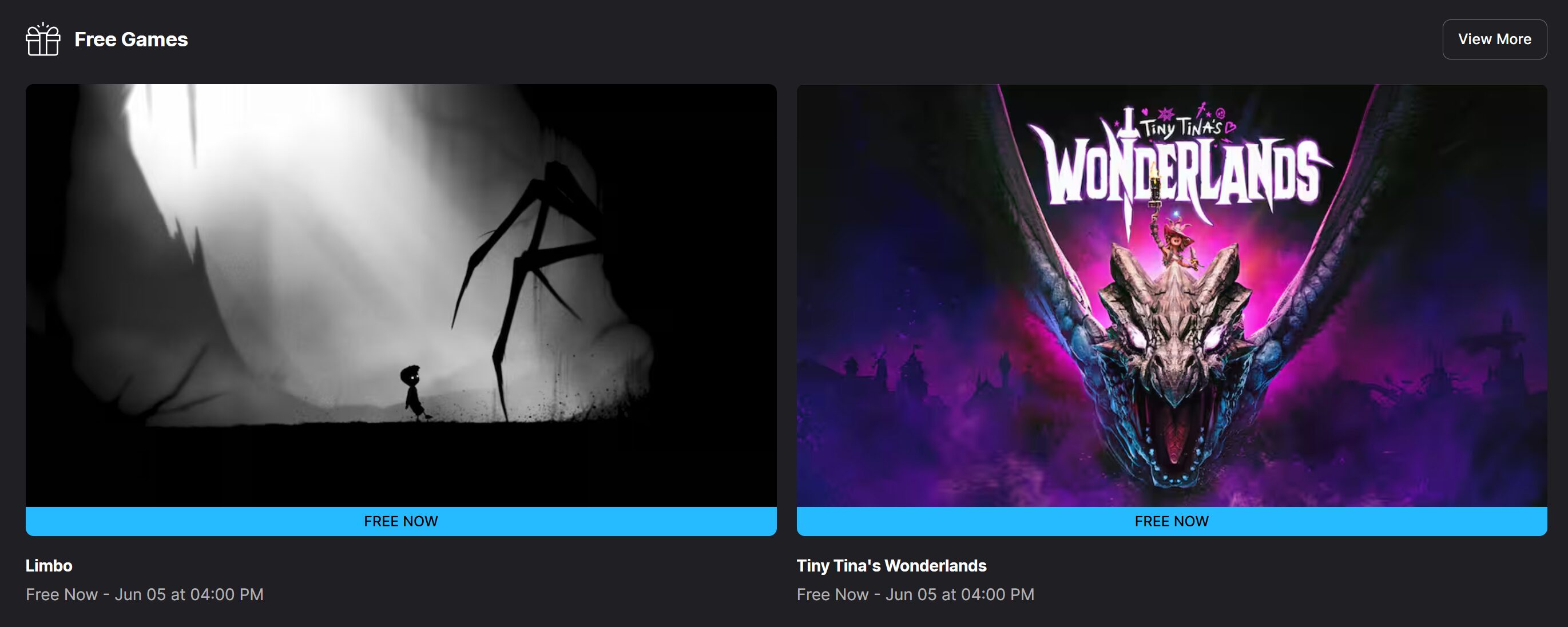Click the bright light area in Limbo image
Viewport: 1568px width, 627px height.
304,213
